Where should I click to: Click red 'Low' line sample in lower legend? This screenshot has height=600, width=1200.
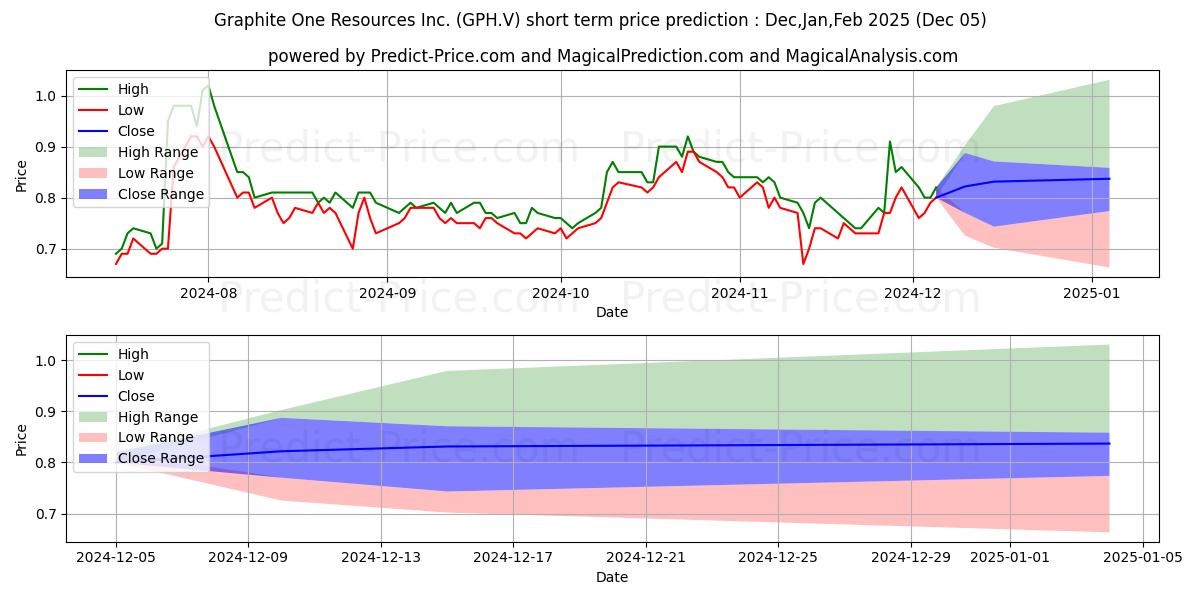coord(95,375)
